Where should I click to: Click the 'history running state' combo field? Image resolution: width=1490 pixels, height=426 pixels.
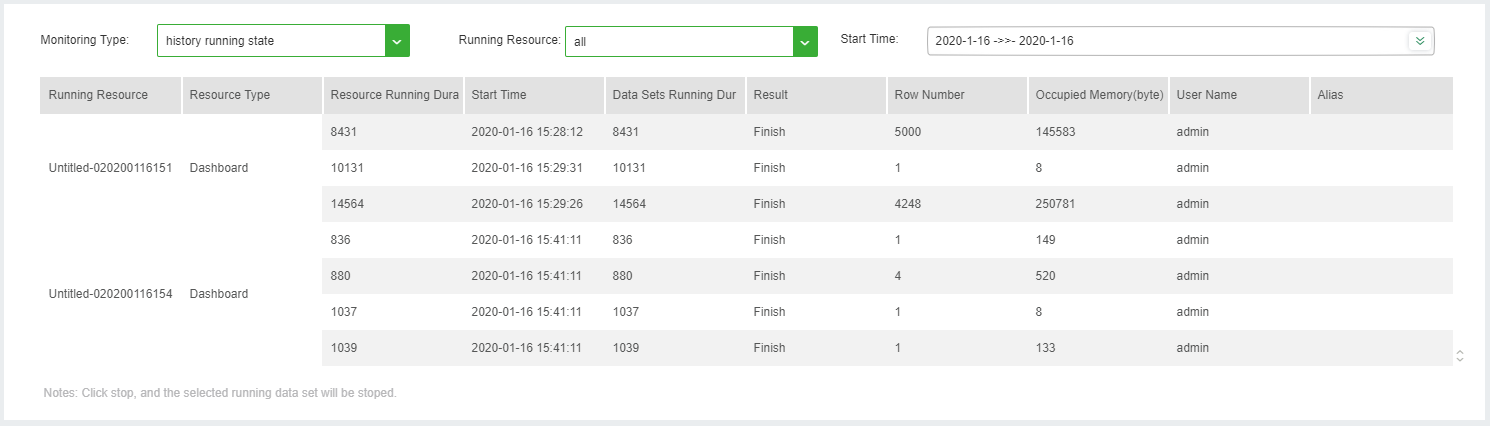(271, 41)
